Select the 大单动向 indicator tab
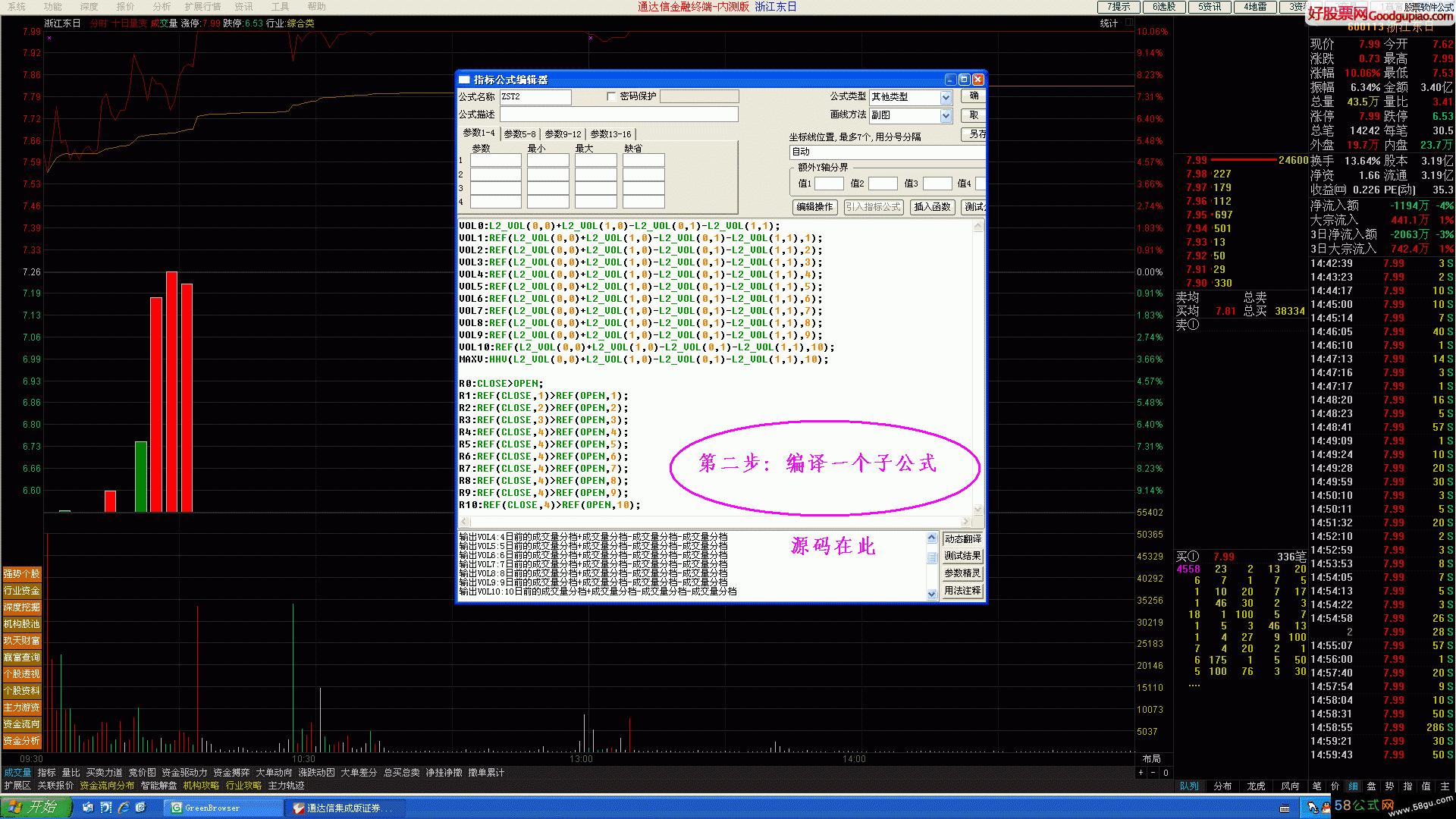Screen dimensions: 1456x819 tap(275, 773)
